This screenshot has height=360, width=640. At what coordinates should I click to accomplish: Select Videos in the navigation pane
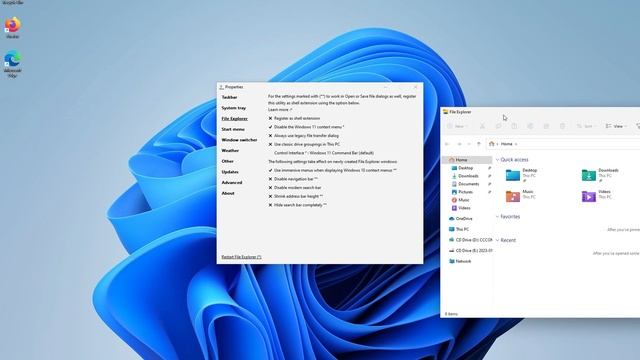(x=460, y=208)
